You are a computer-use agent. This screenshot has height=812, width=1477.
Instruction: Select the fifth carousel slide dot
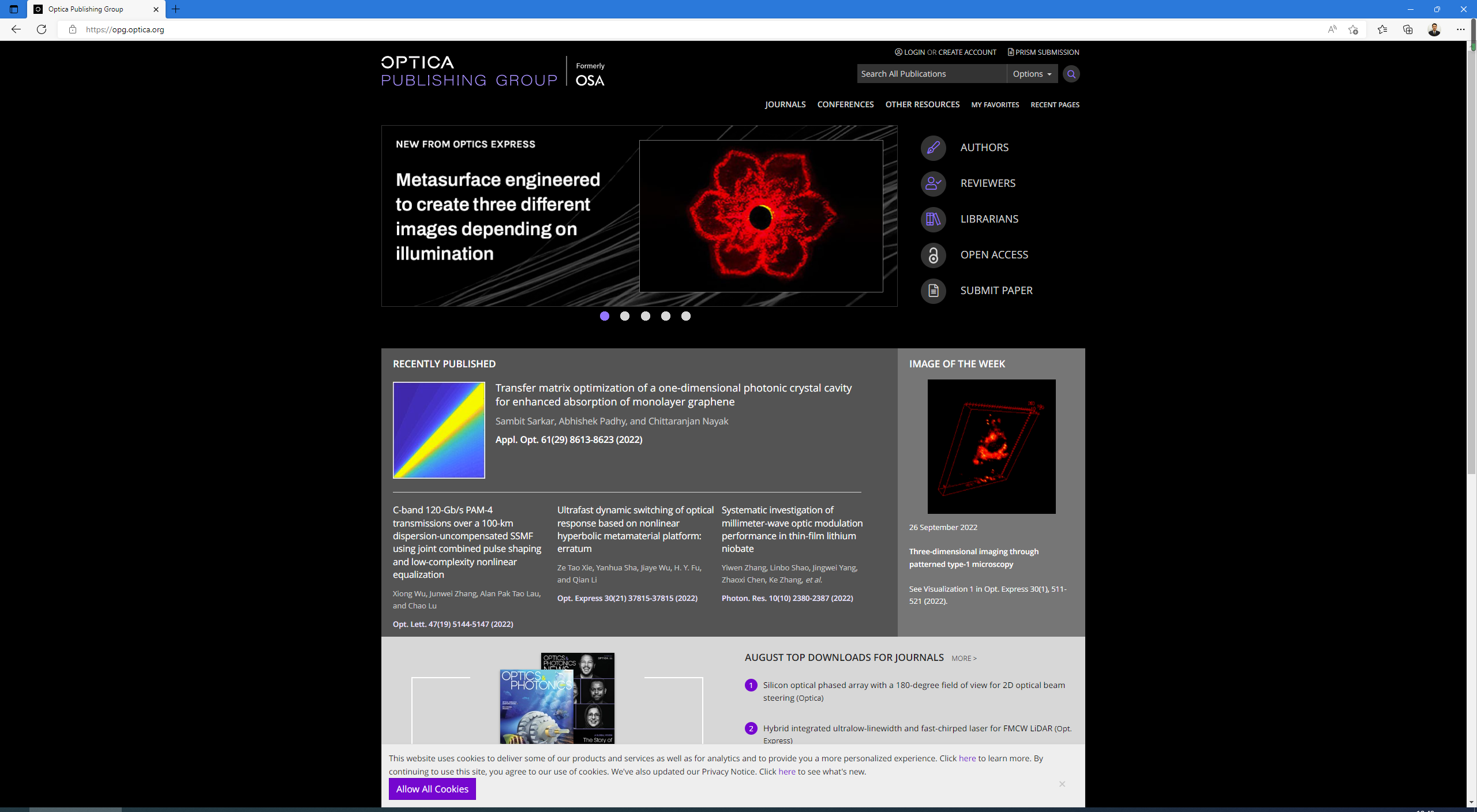click(685, 316)
